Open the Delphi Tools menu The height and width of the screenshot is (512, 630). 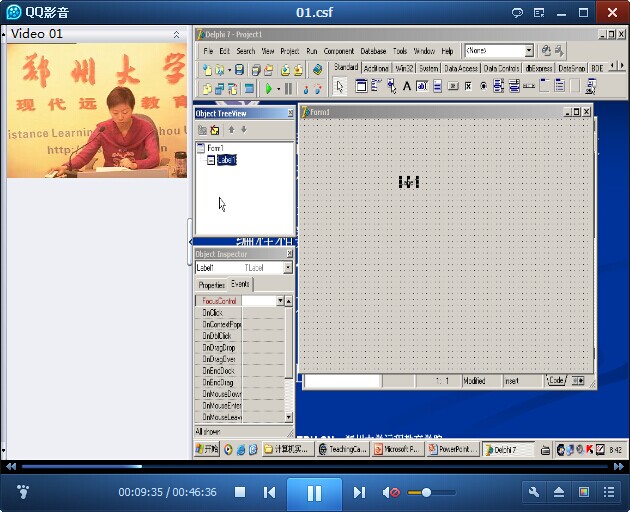pos(400,51)
